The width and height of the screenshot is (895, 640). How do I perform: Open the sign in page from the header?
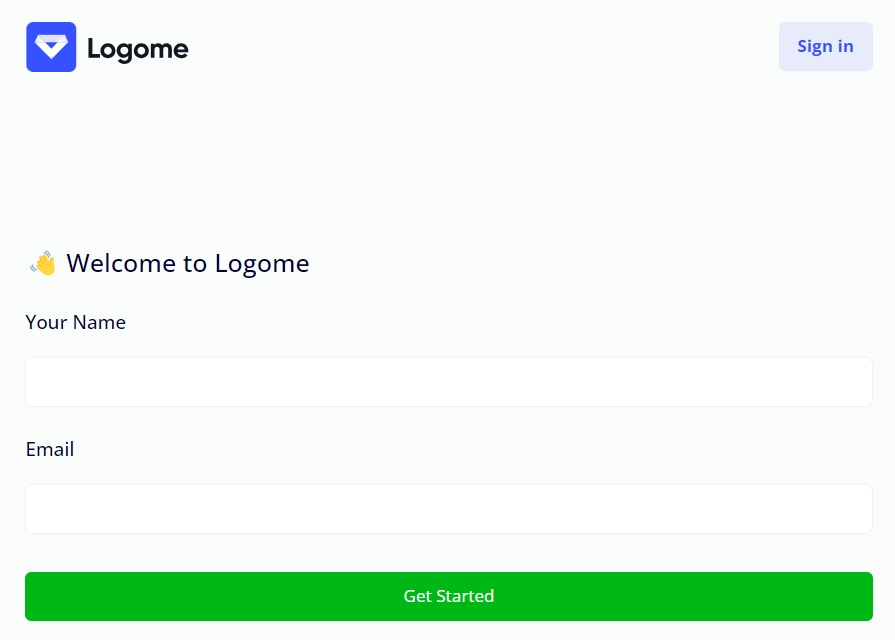(x=825, y=46)
